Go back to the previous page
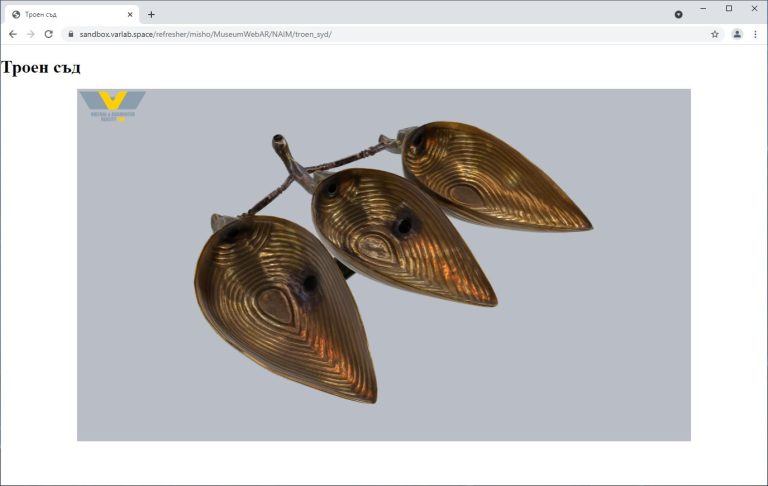This screenshot has height=486, width=768. (12, 34)
